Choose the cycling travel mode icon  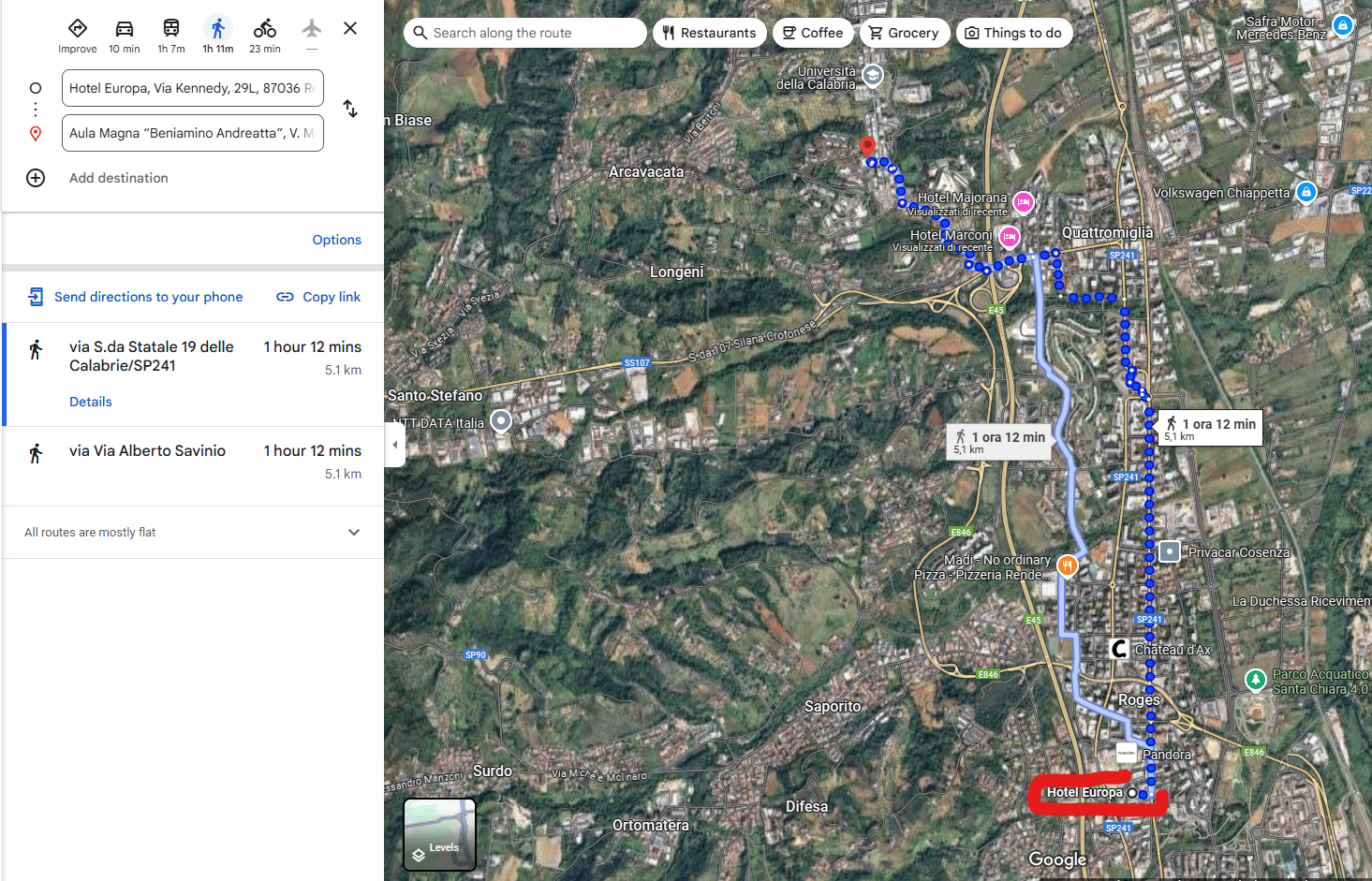click(x=264, y=29)
